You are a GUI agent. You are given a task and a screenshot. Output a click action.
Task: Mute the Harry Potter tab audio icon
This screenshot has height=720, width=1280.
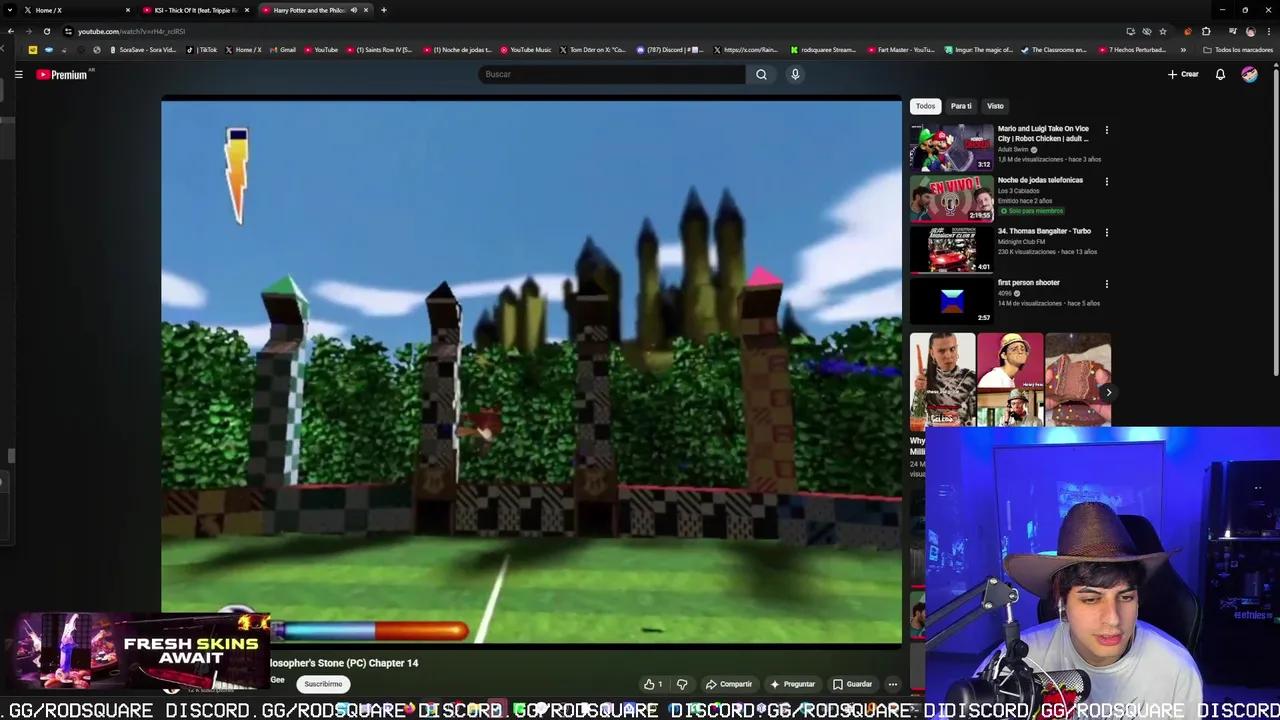coord(353,10)
